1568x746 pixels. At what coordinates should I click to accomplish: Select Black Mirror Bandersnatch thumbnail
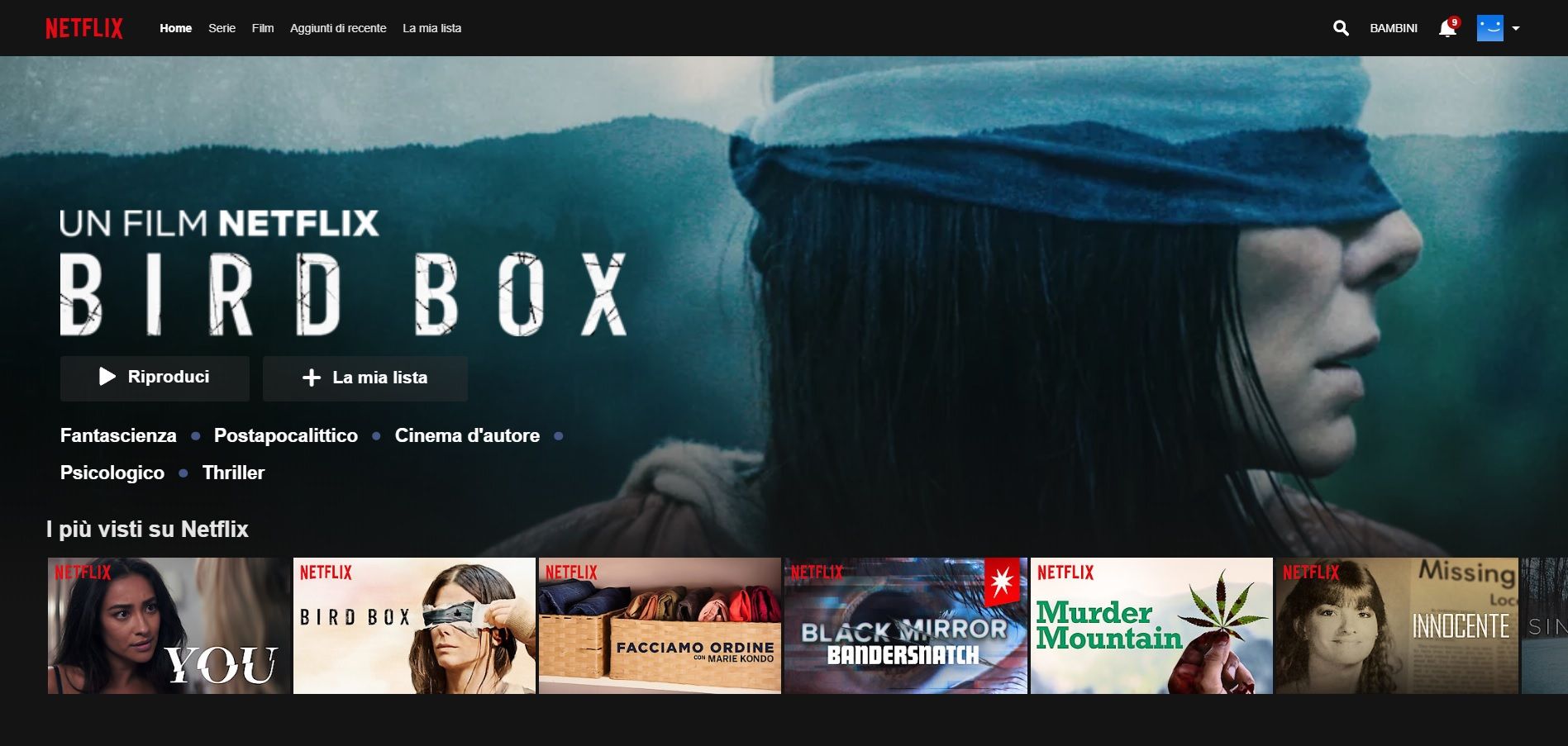pos(905,625)
